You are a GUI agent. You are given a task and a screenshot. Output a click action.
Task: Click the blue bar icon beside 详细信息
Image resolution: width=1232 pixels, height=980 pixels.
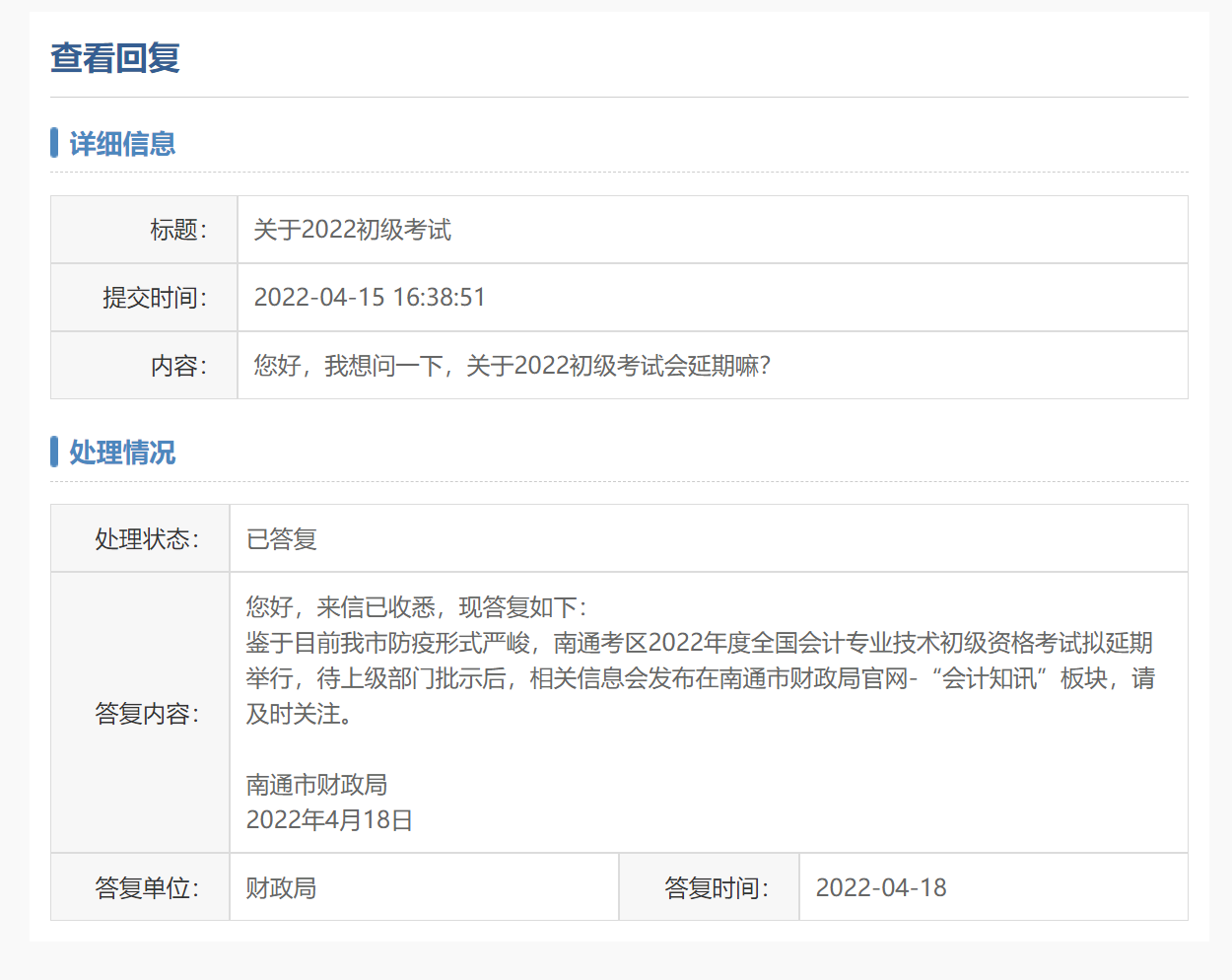tap(55, 143)
